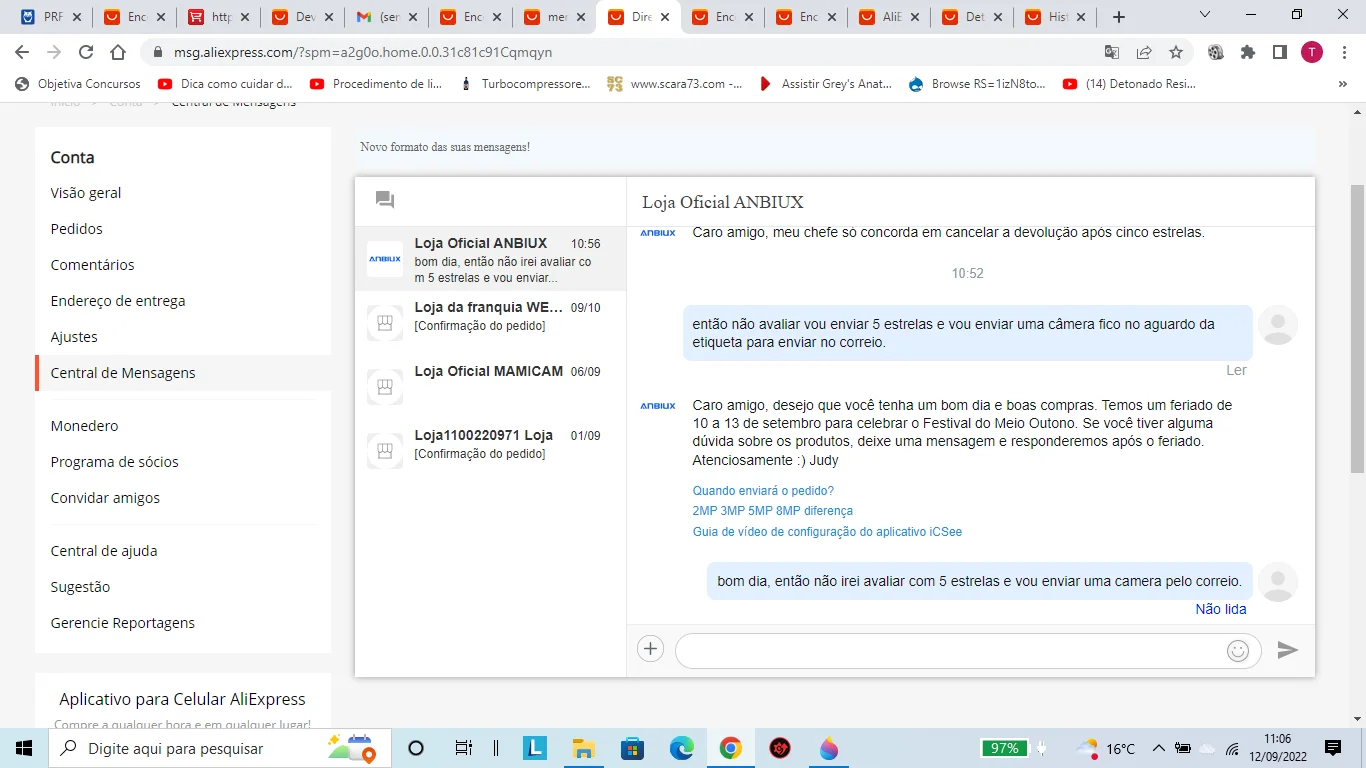Open the Objetiva Concursos bookmark
This screenshot has width=1366, height=768.
pos(78,84)
